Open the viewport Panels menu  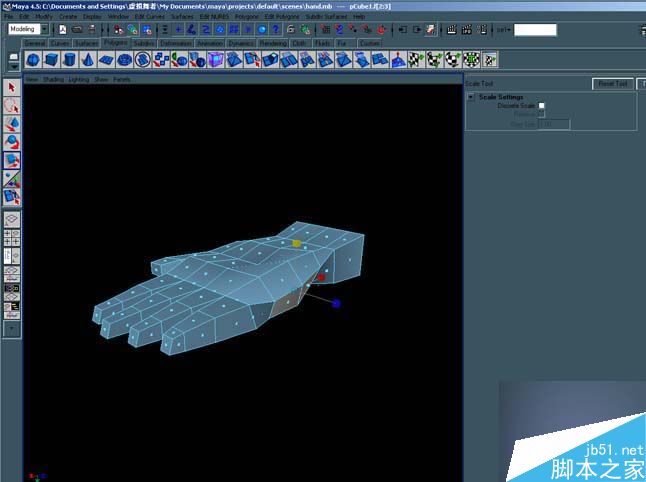coord(122,79)
